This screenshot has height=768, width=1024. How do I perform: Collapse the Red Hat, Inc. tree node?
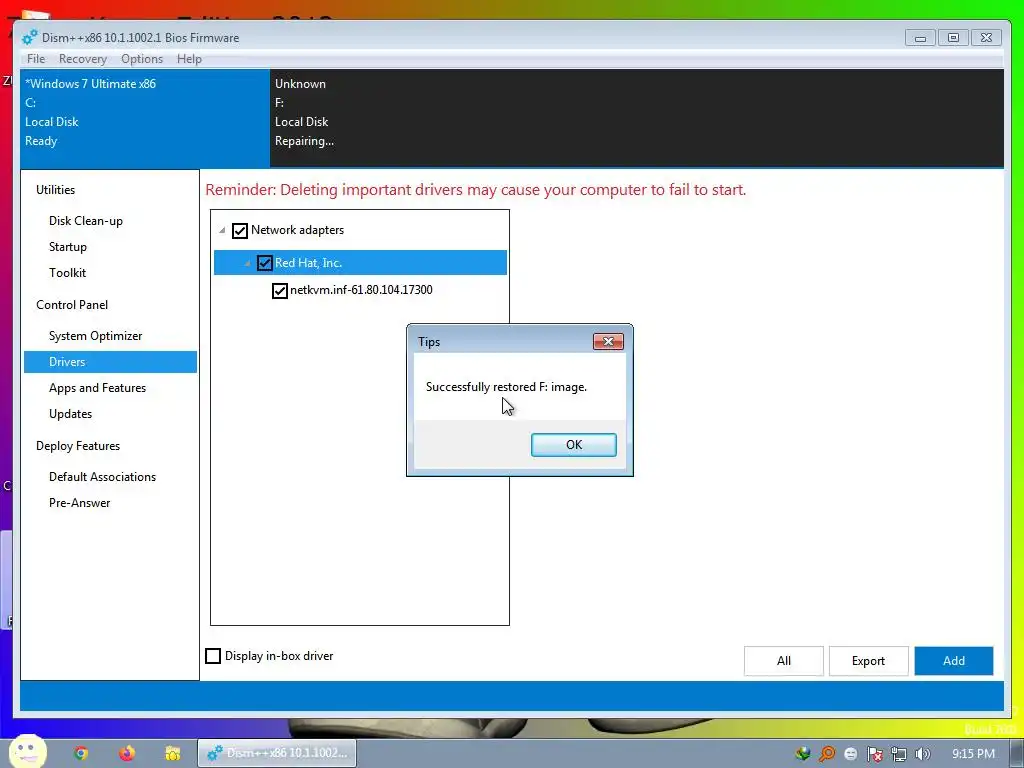(x=248, y=263)
